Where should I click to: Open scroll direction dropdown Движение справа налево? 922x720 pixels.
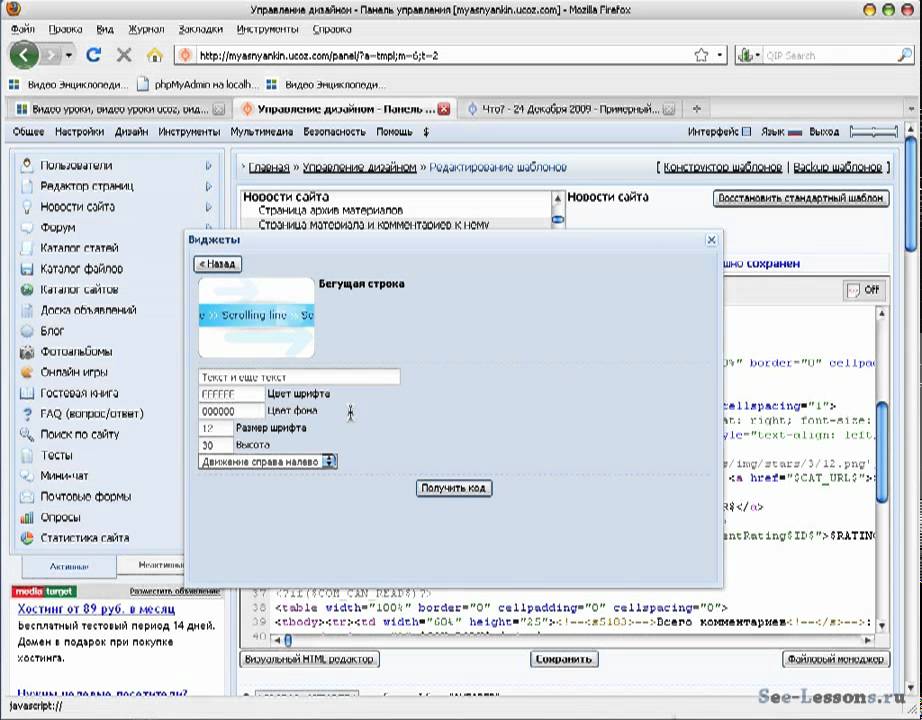(268, 462)
